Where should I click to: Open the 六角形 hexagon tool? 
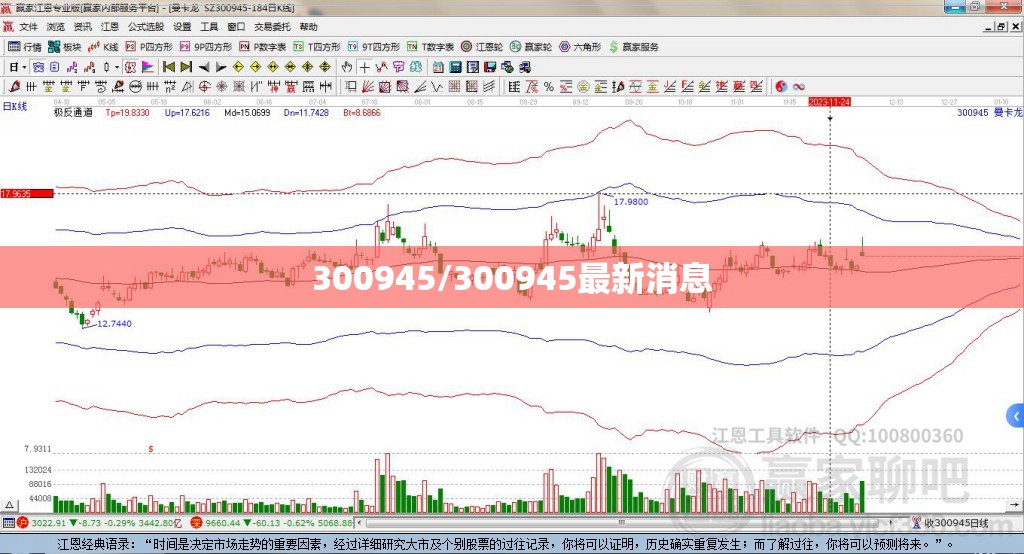(x=580, y=46)
